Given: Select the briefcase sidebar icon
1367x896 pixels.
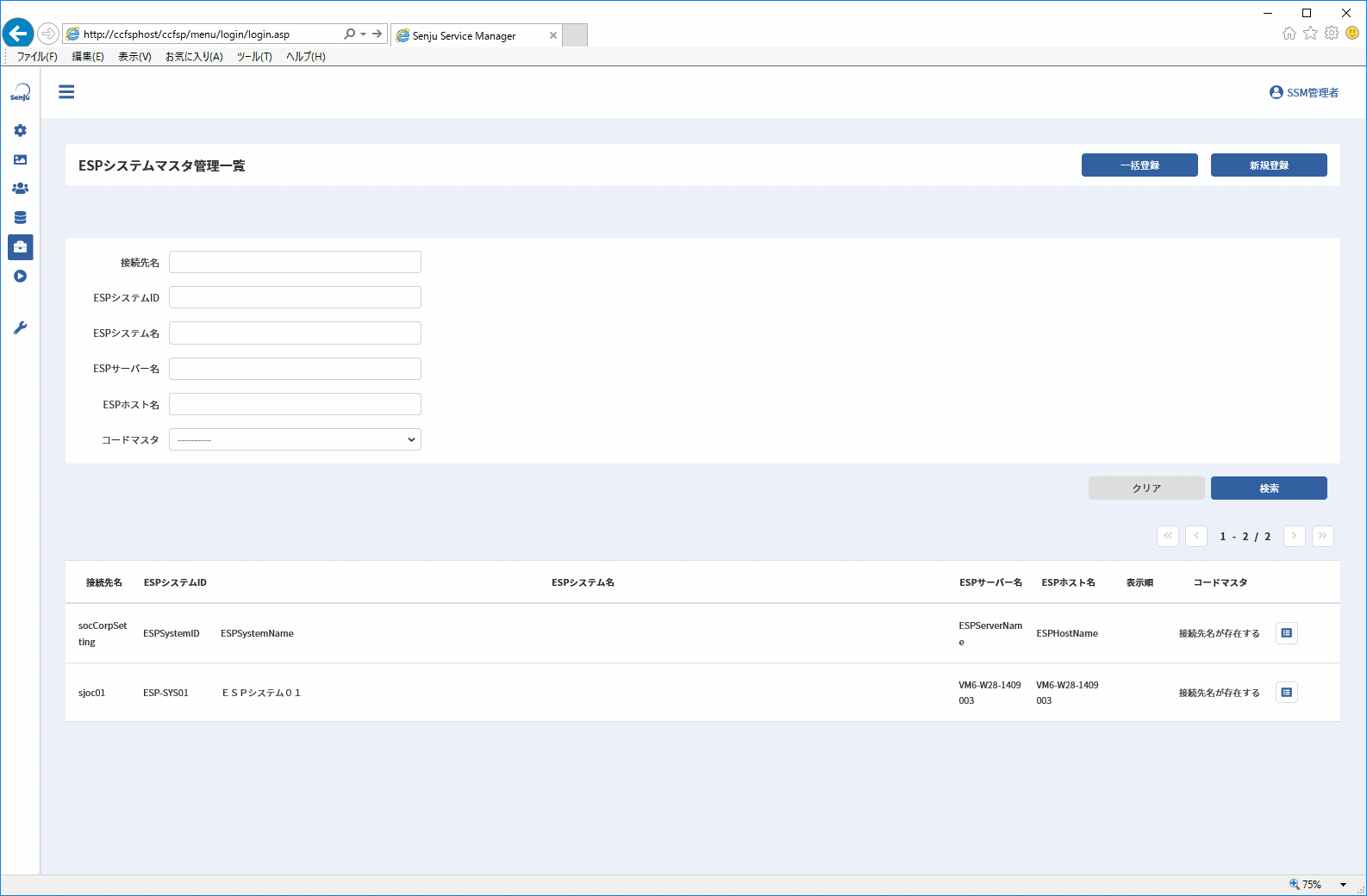Looking at the screenshot, I should (x=21, y=247).
